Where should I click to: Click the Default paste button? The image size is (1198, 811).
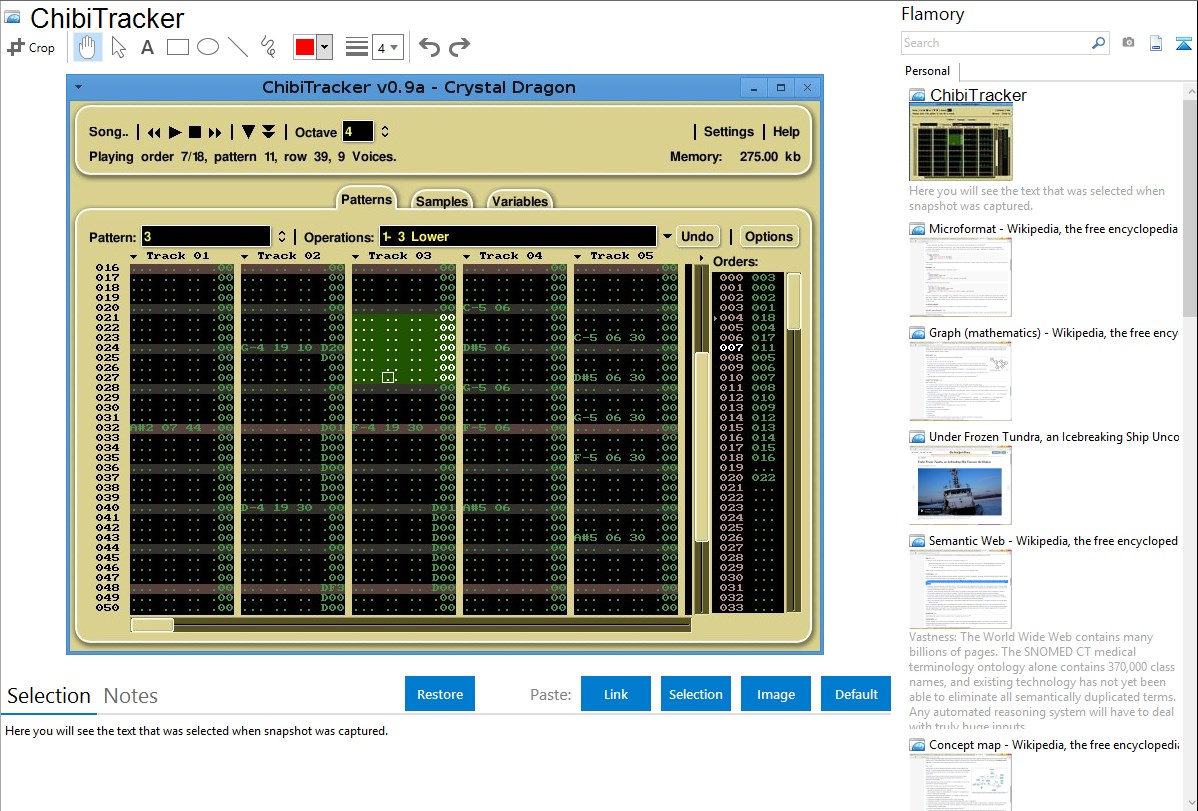click(x=856, y=693)
